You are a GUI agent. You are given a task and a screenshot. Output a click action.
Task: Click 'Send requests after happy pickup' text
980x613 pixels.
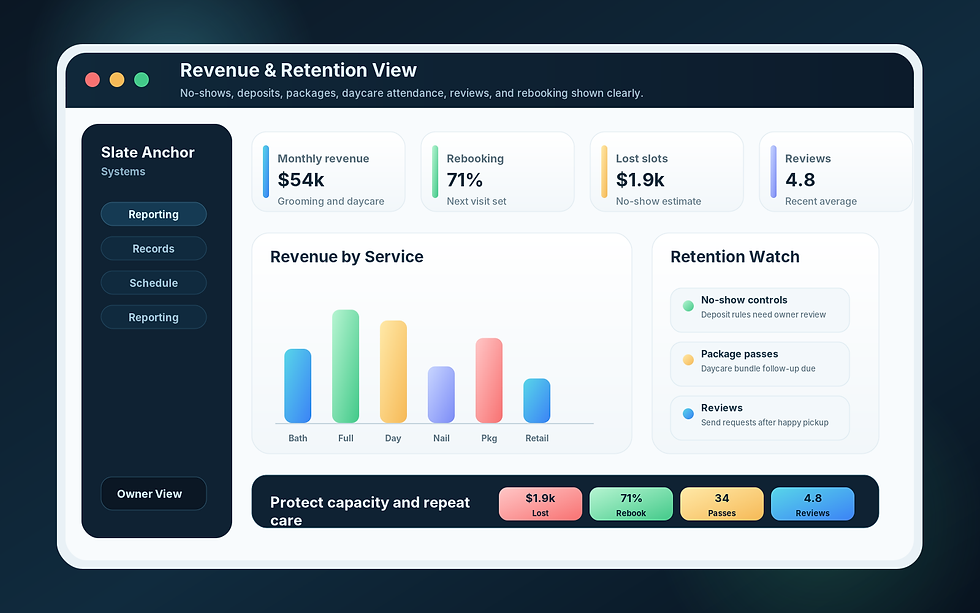[764, 422]
